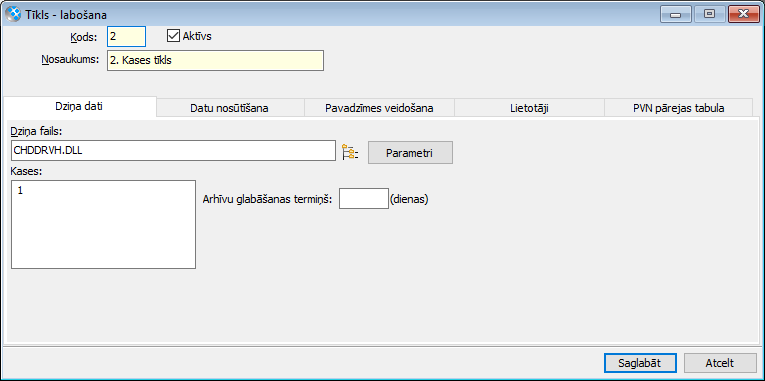Open the driver file browse tree icon
765x381 pixels.
pyautogui.click(x=350, y=153)
